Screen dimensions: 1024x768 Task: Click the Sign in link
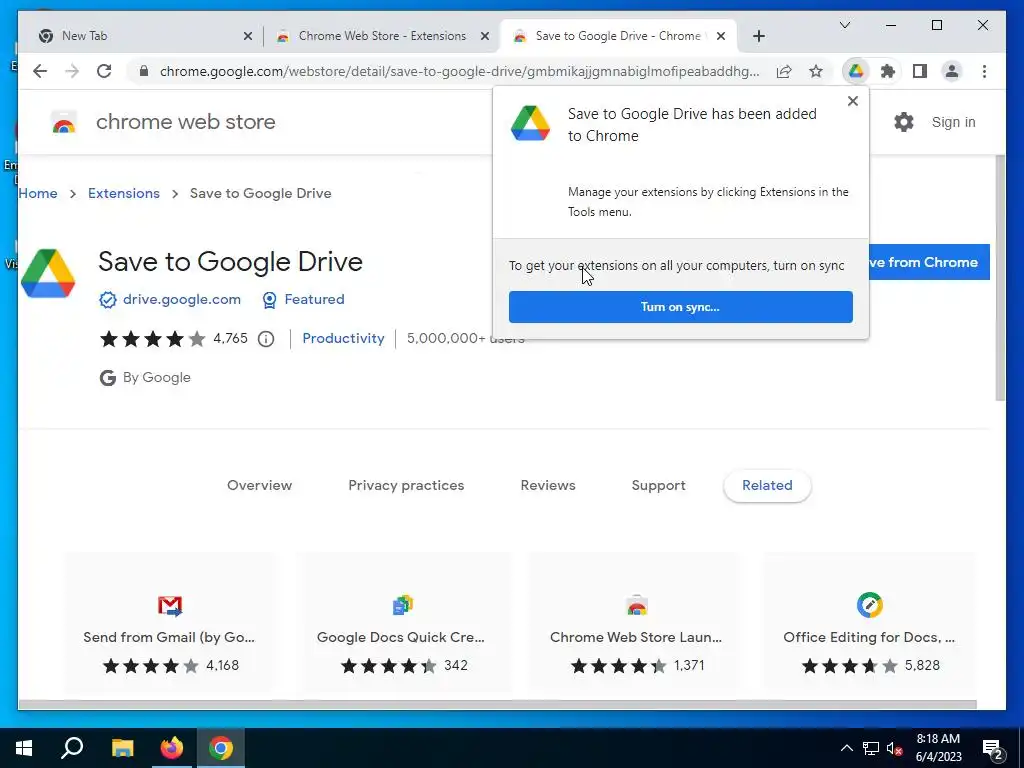(953, 122)
